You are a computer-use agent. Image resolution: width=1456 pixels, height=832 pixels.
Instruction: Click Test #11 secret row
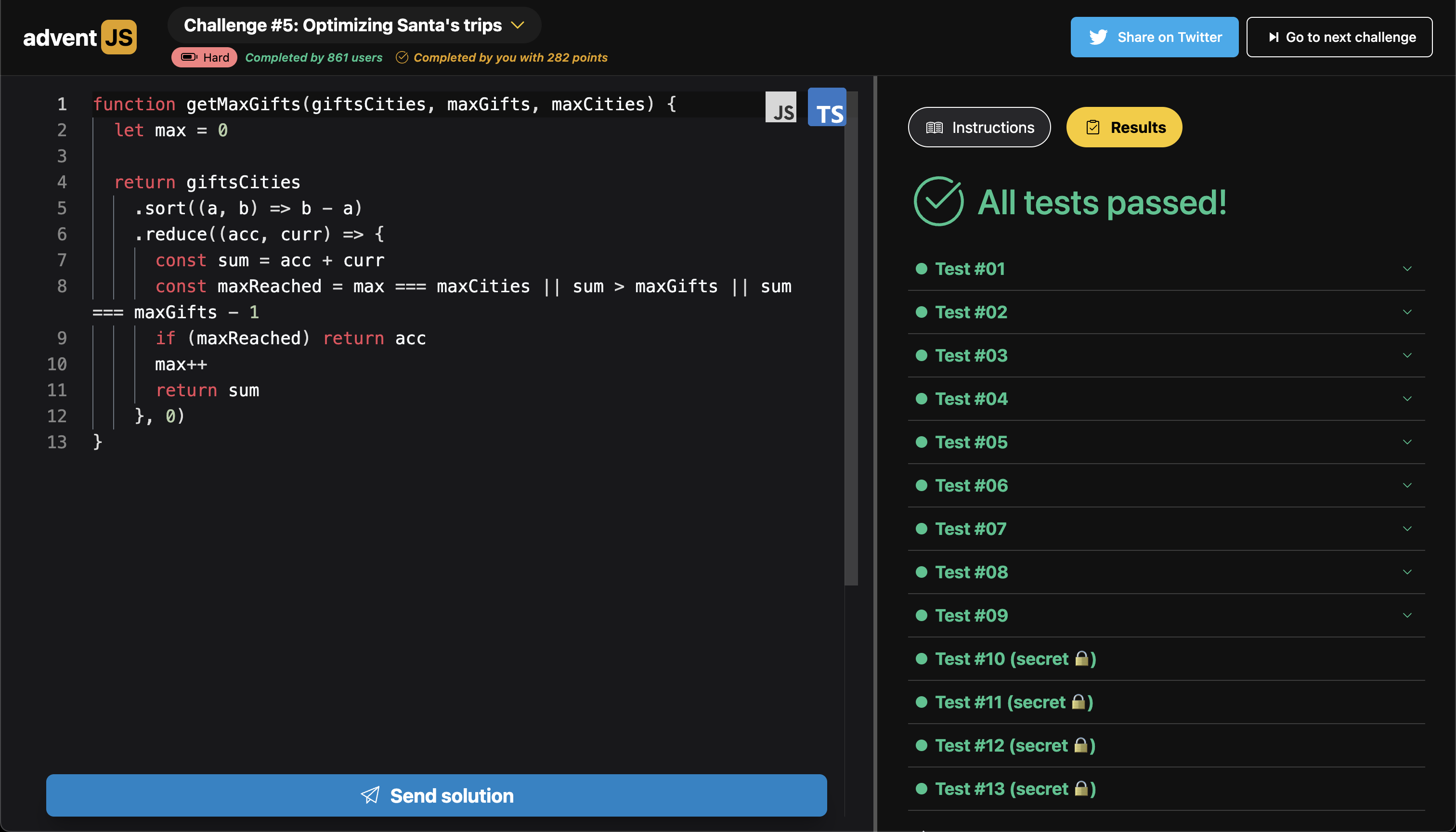click(1166, 702)
